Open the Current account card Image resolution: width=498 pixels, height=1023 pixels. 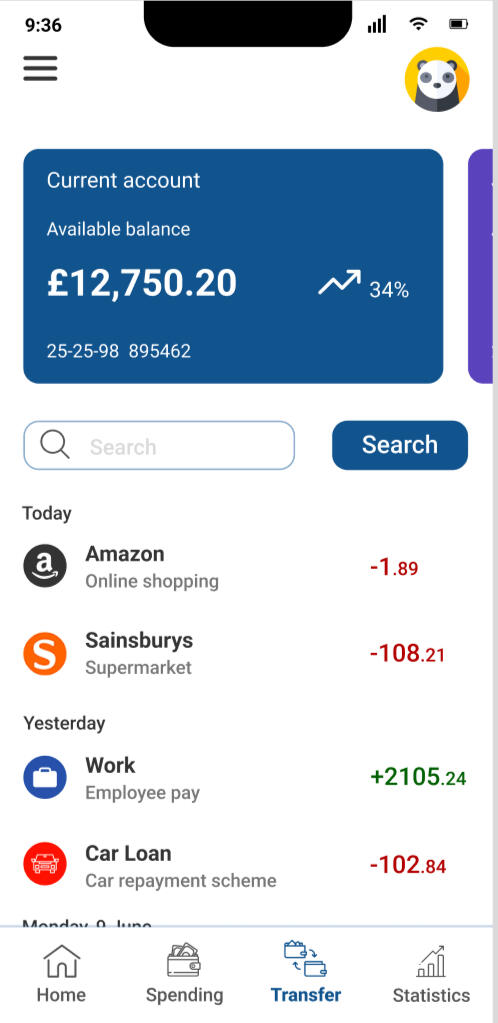233,266
